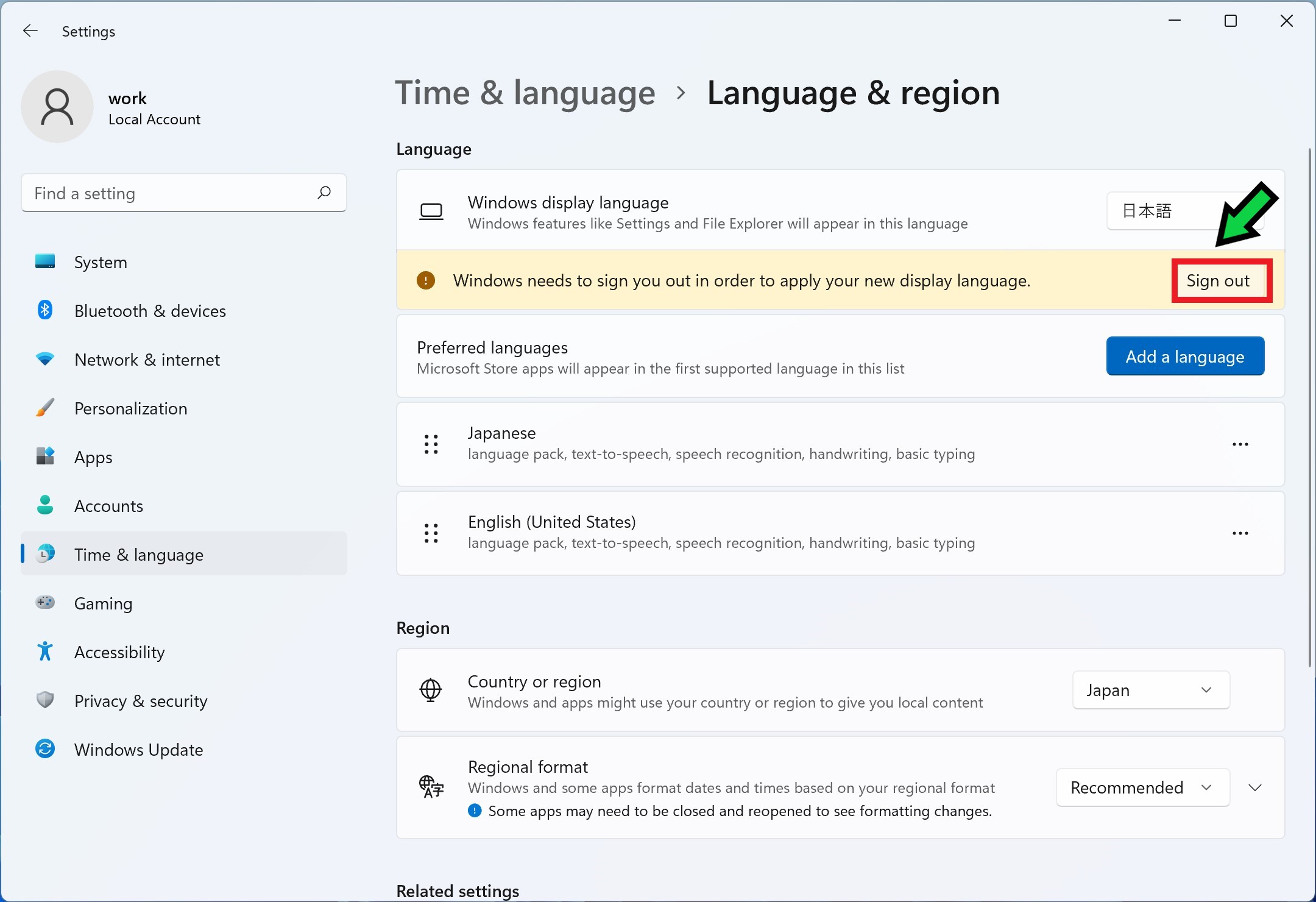Viewport: 1316px width, 902px height.
Task: Click the Accounts person icon
Action: [45, 505]
